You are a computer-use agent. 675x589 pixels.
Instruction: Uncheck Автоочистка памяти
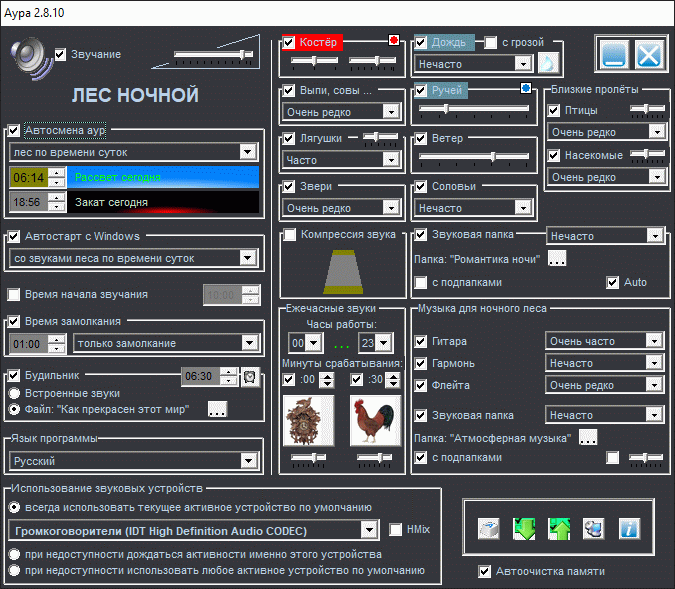(x=485, y=572)
